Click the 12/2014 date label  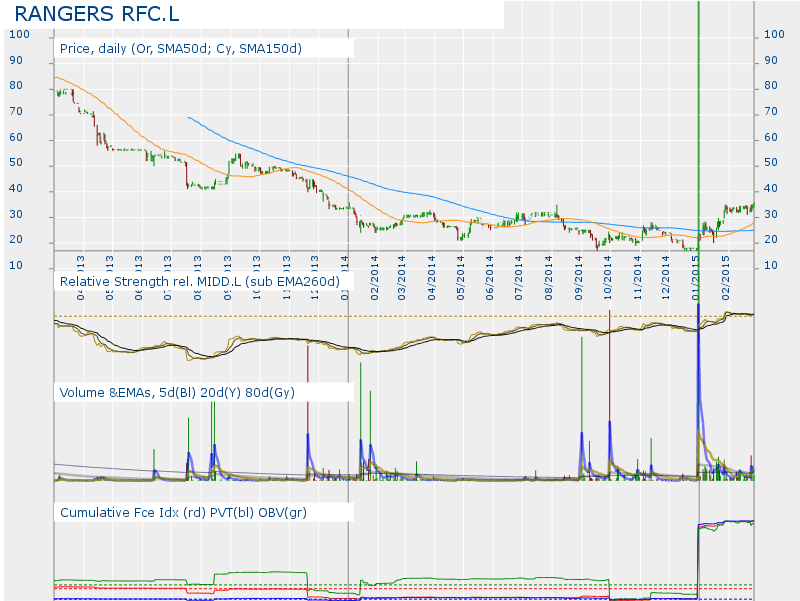coord(667,268)
